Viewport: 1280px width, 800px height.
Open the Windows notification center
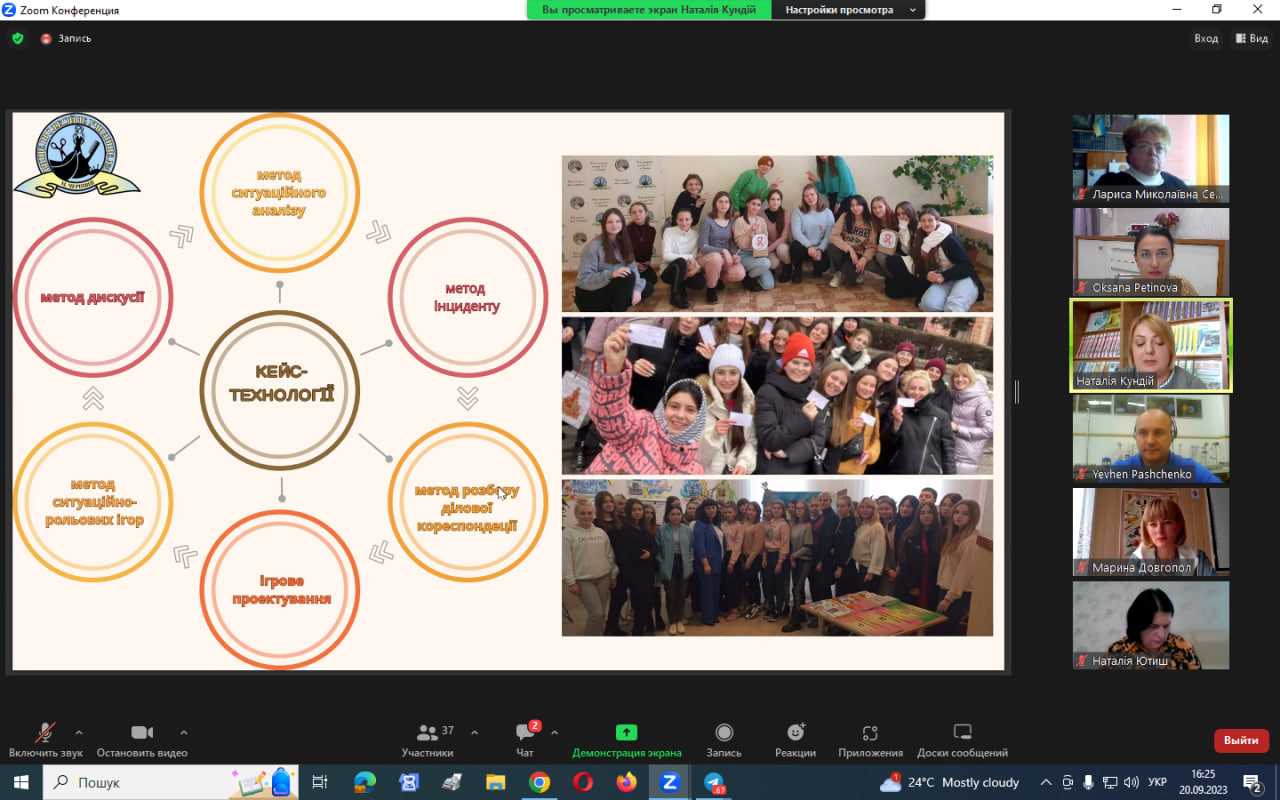tap(1253, 782)
